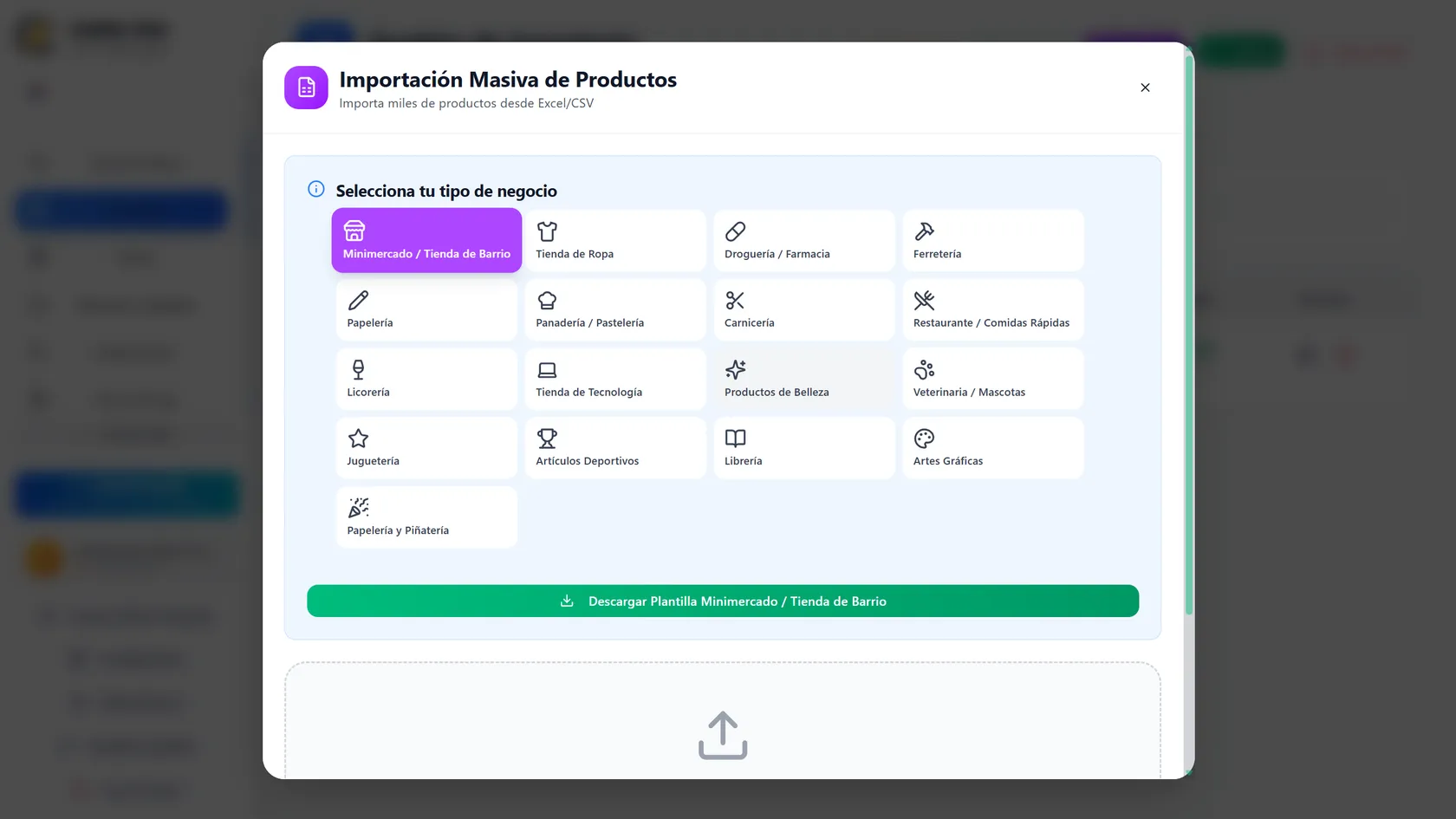Click the download icon in the green button
Viewport: 1456px width, 819px height.
tap(567, 601)
